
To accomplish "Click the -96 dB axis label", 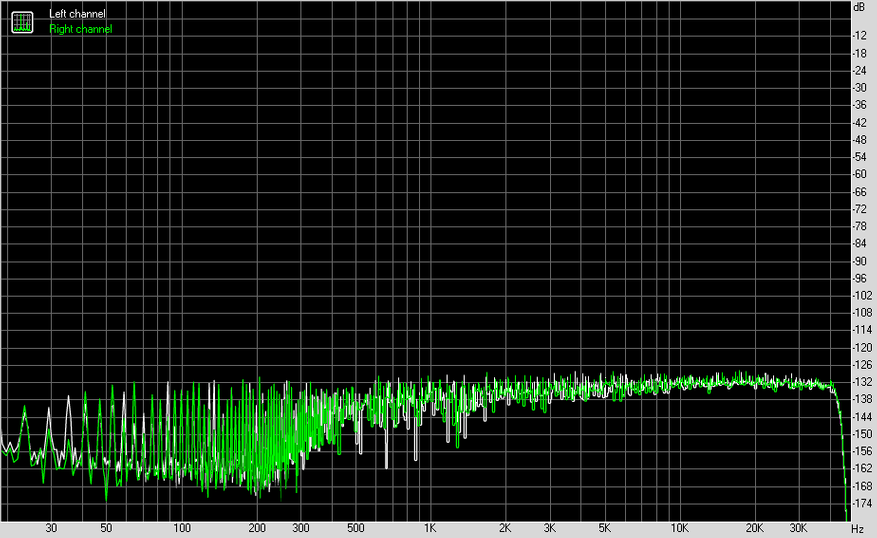I will [x=859, y=279].
